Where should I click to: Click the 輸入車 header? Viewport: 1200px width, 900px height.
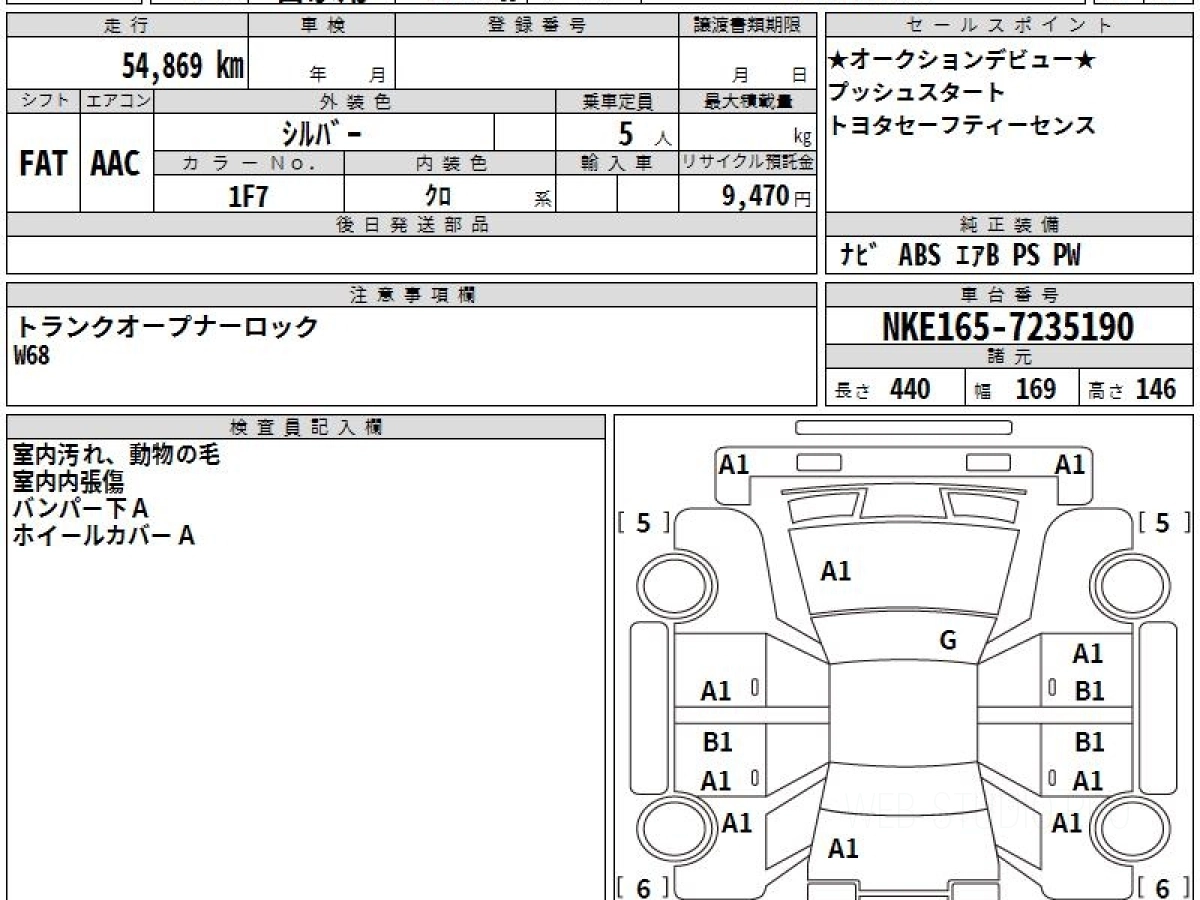click(617, 163)
